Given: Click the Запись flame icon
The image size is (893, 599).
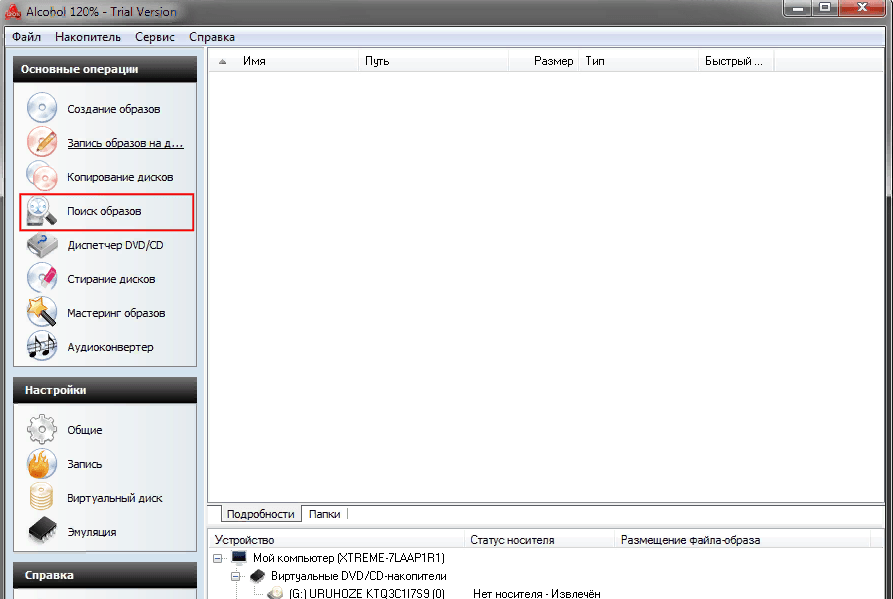Looking at the screenshot, I should click(x=42, y=463).
